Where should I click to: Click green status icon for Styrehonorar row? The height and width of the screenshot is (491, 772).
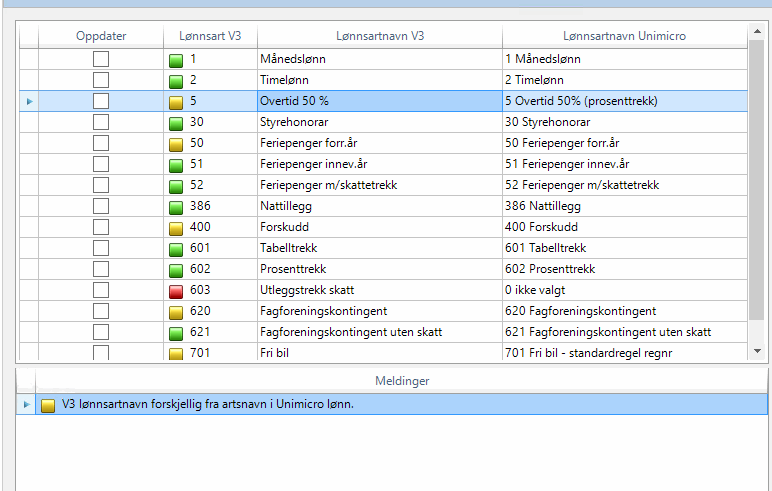pyautogui.click(x=176, y=123)
